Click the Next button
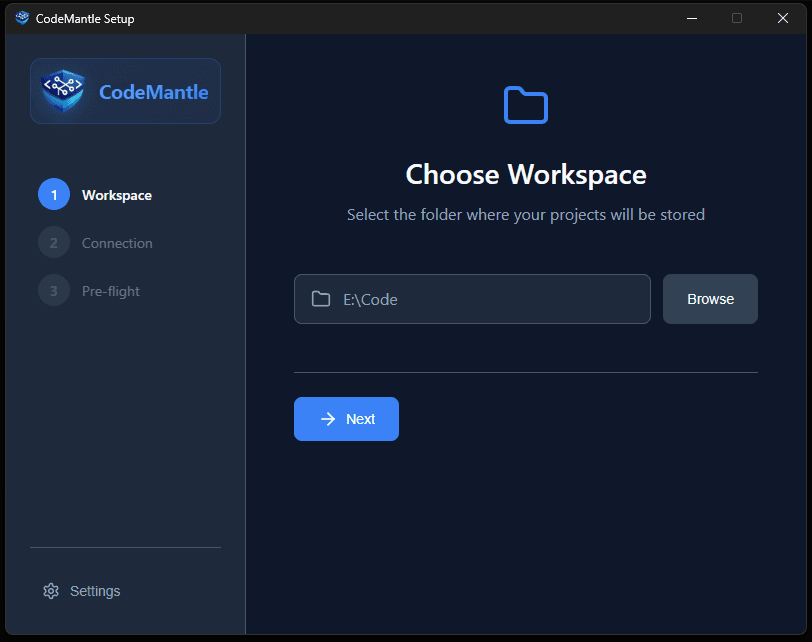 pyautogui.click(x=346, y=419)
